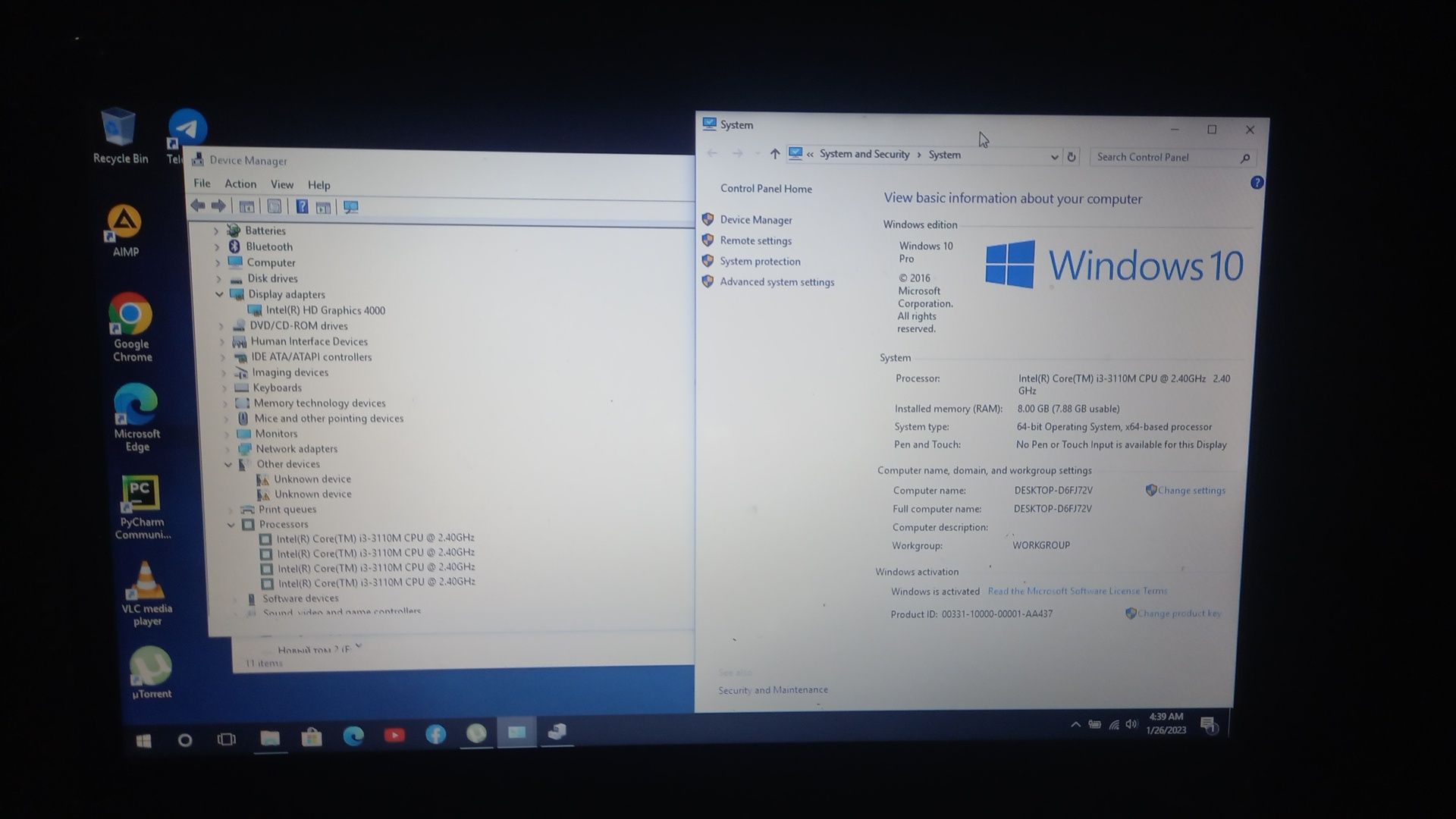Launch Google Chrome from the desktop

(x=132, y=328)
